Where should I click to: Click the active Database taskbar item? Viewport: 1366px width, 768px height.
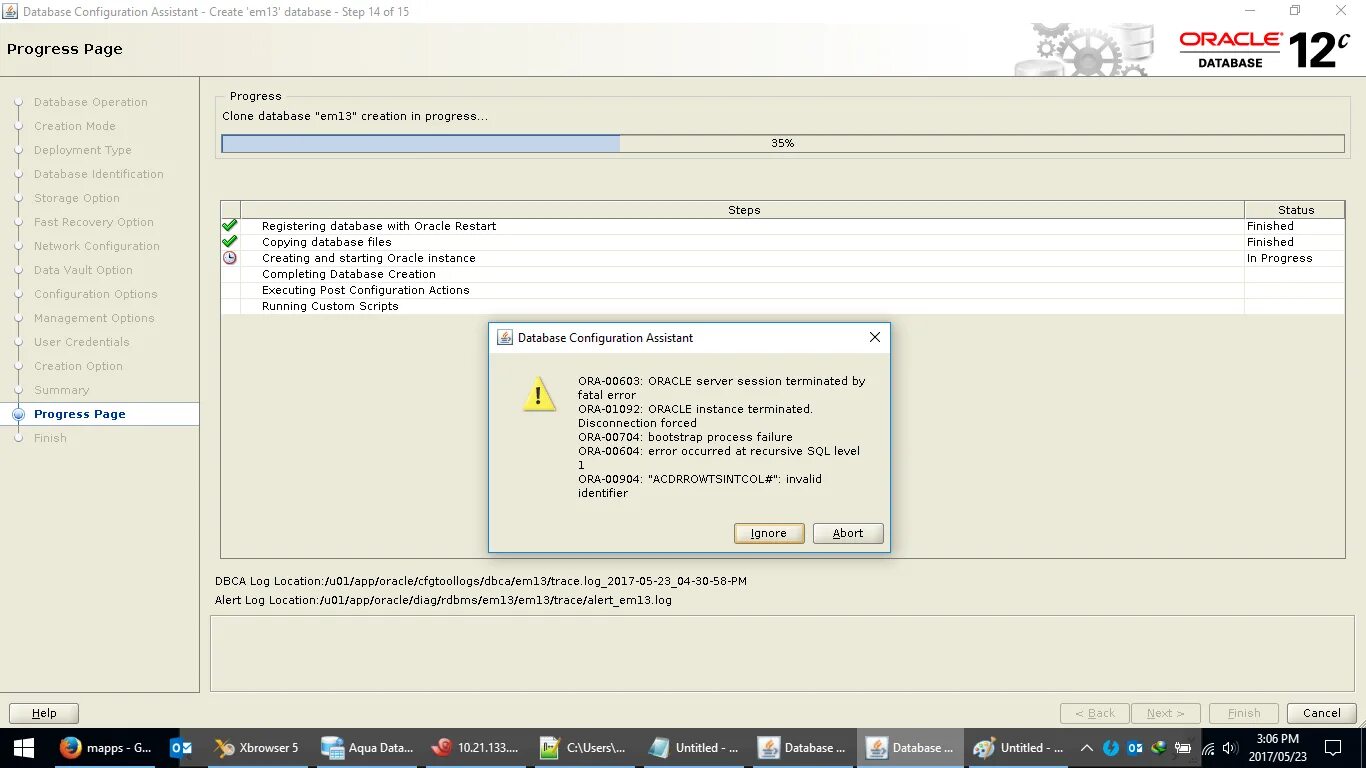point(911,748)
